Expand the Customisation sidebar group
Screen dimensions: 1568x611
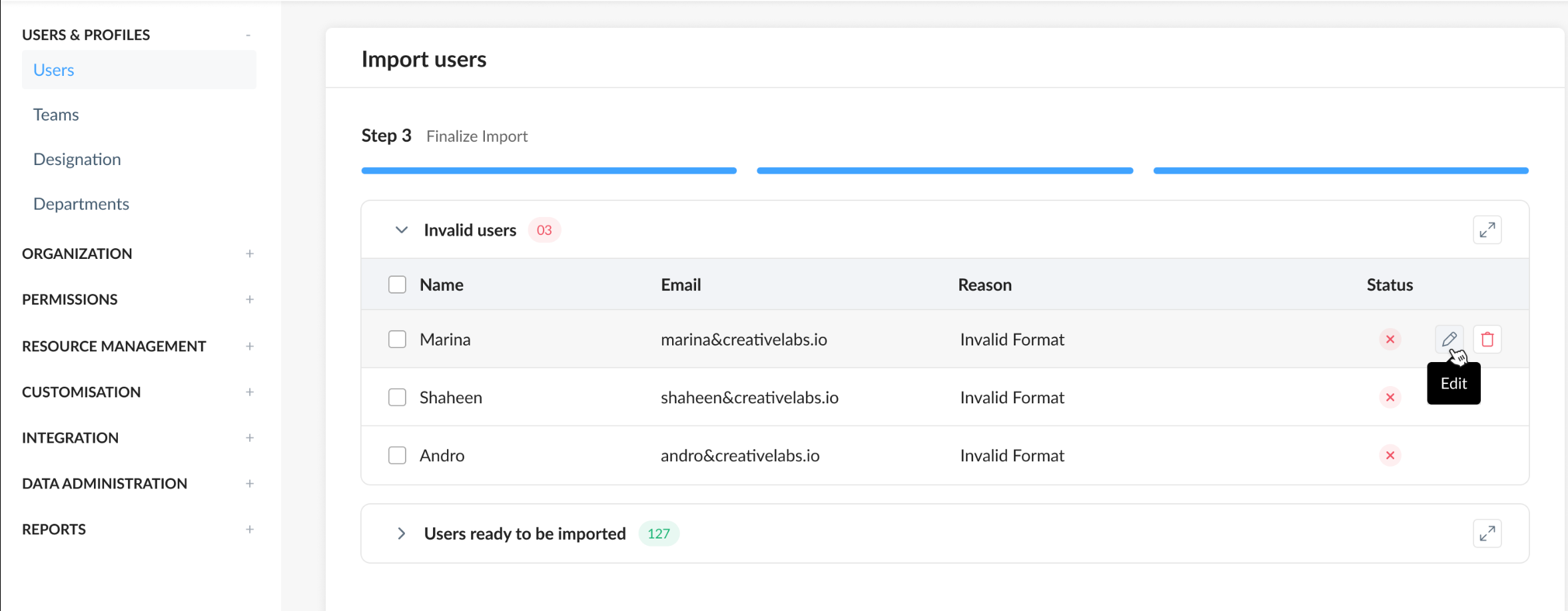[x=250, y=392]
